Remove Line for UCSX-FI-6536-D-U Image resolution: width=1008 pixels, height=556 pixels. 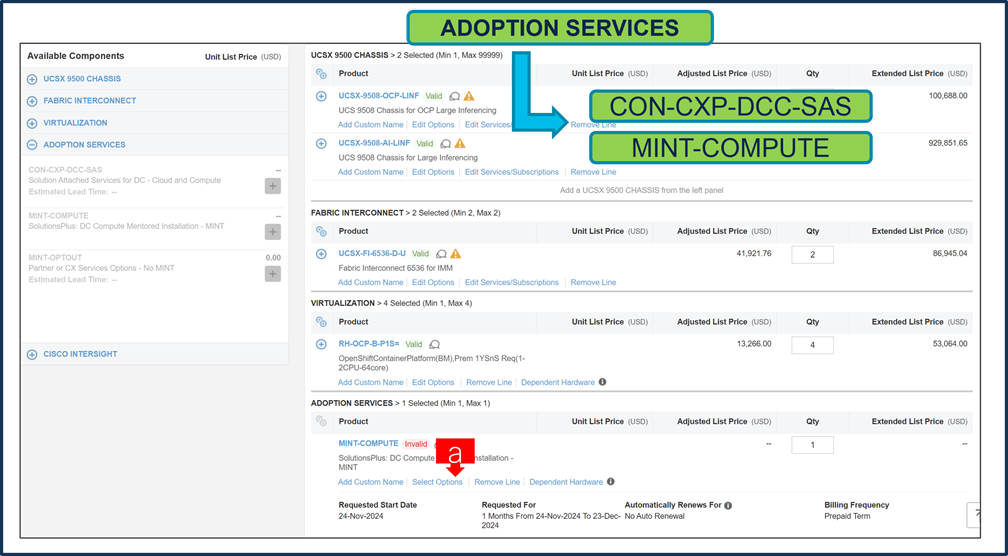(593, 282)
